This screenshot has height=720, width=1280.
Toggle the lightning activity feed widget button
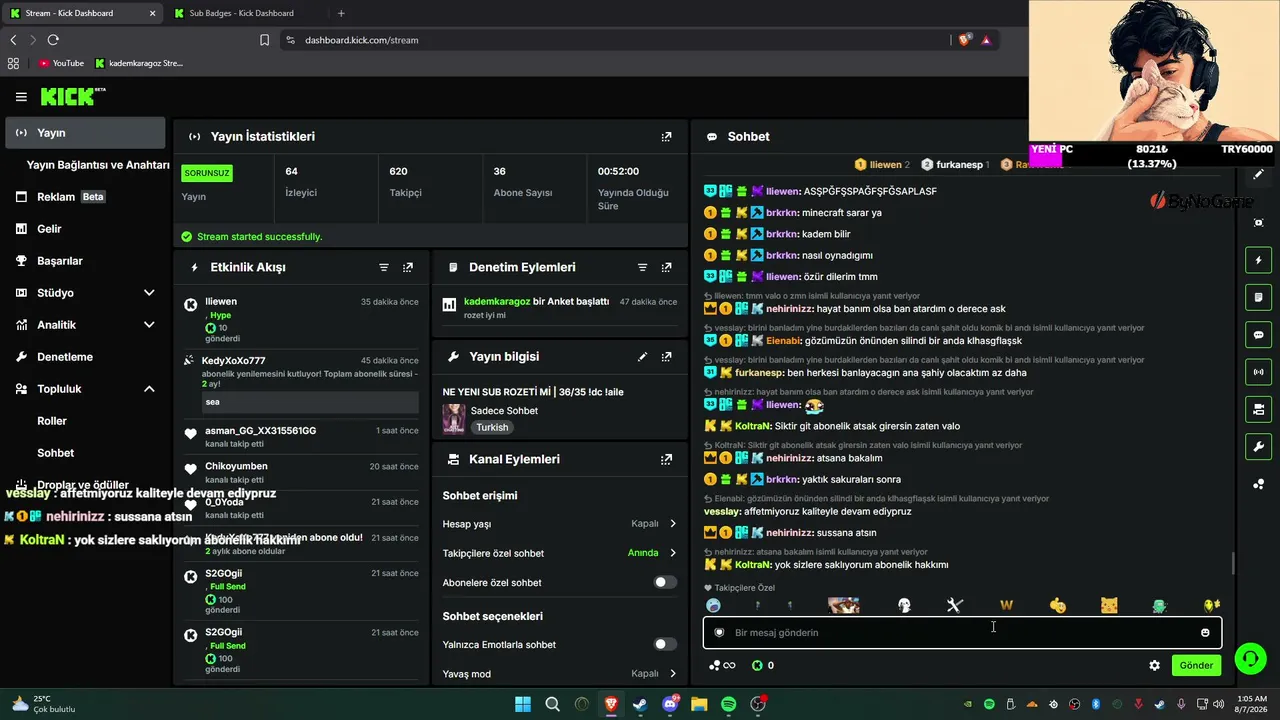pos(1258,261)
